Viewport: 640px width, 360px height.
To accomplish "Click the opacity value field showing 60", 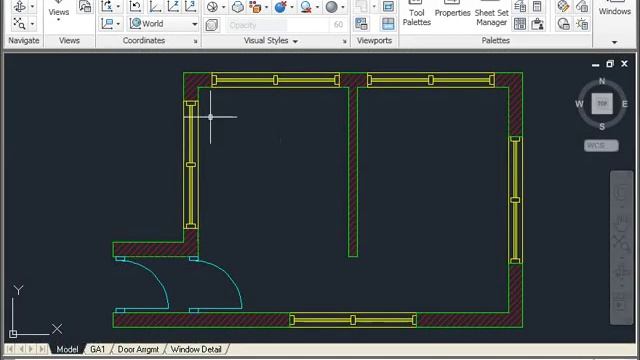I will 338,25.
